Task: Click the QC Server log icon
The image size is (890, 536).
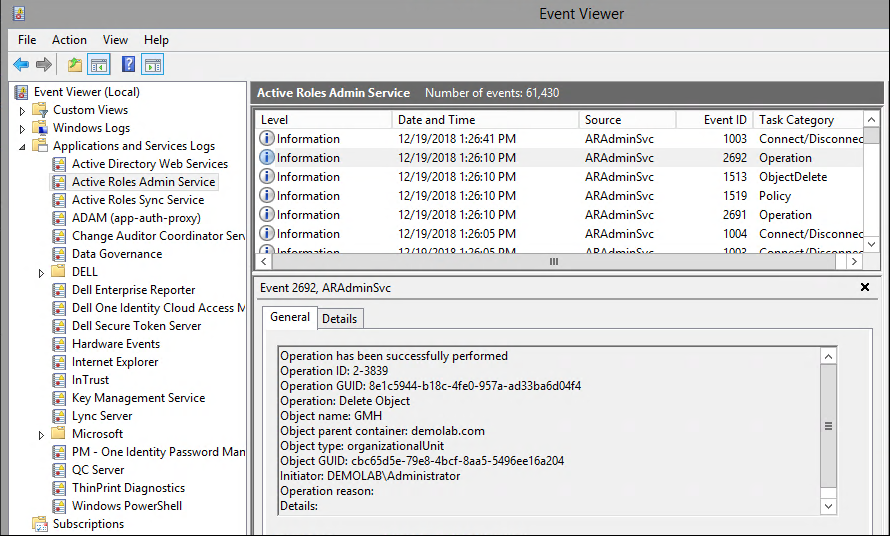Action: 59,470
